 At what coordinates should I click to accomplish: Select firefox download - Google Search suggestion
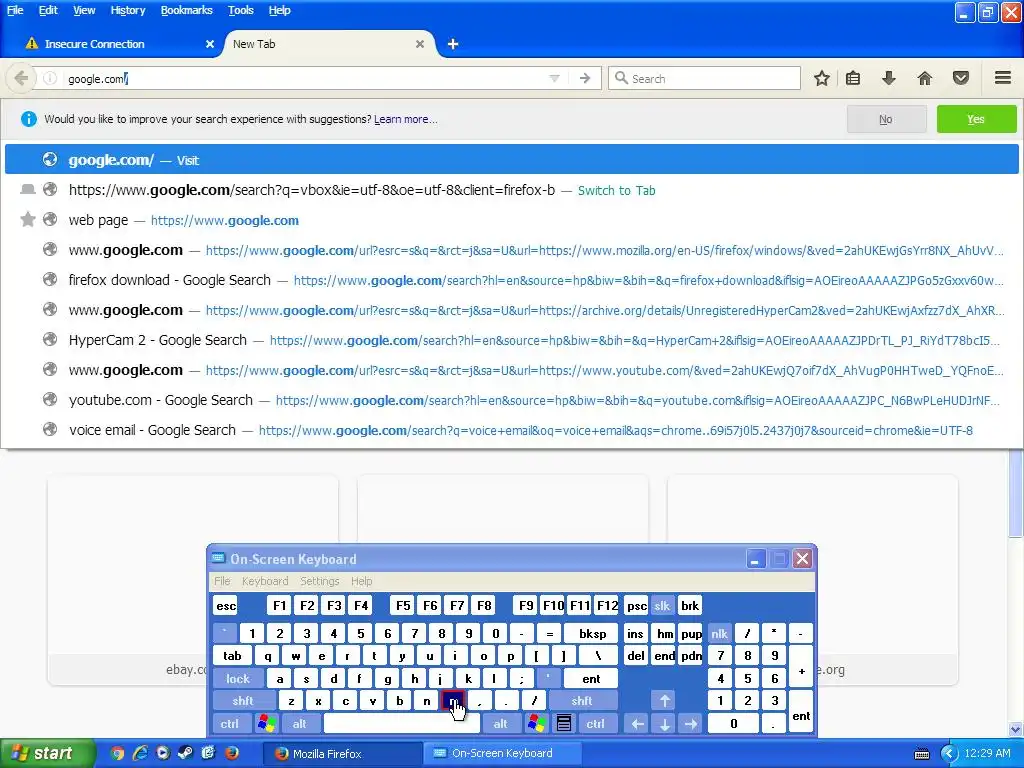click(512, 280)
